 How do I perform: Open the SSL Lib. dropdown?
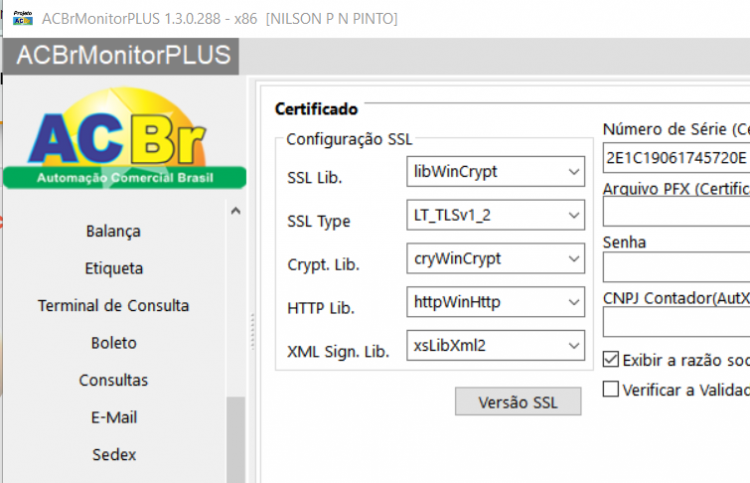pos(496,171)
